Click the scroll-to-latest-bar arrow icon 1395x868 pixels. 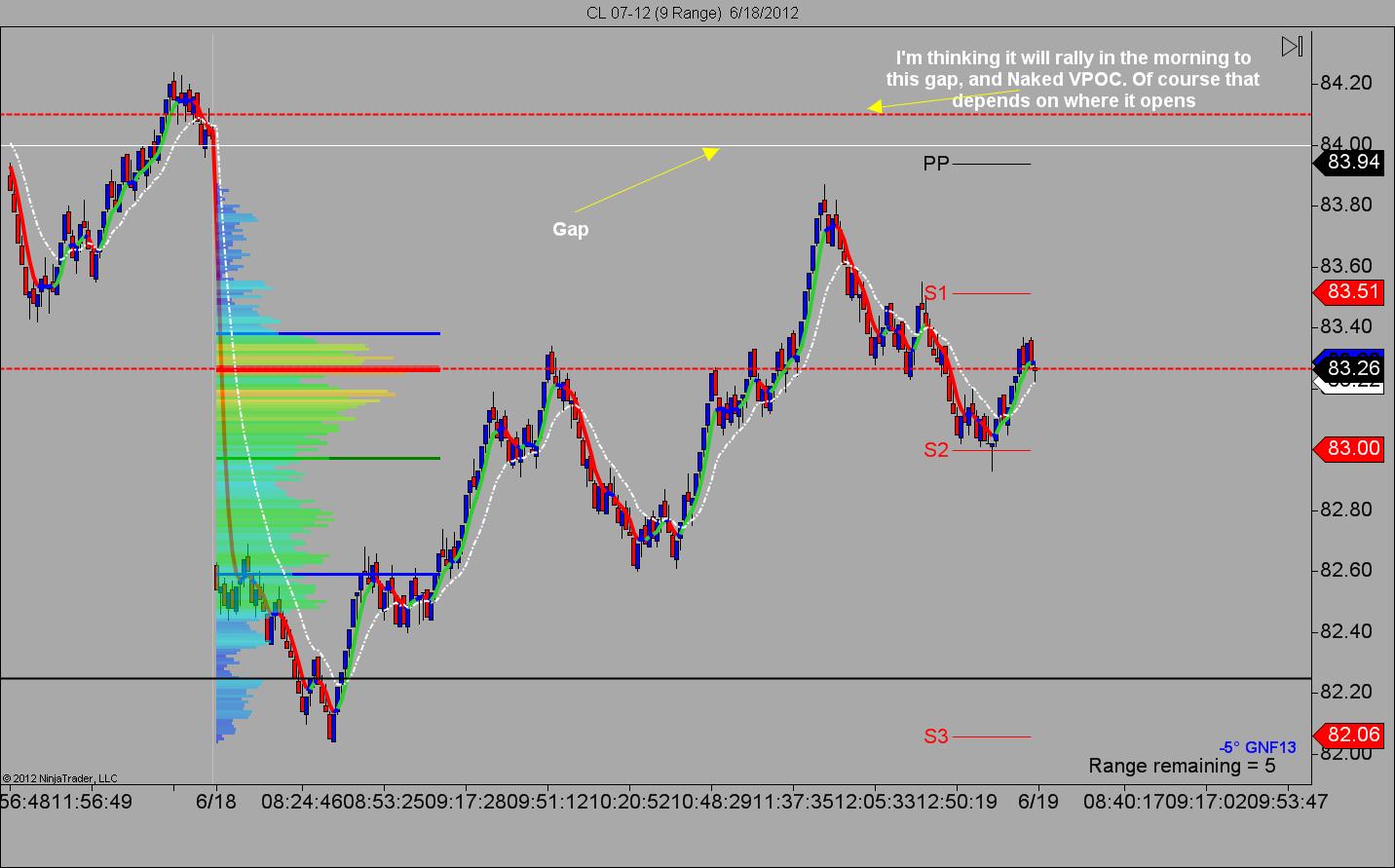pyautogui.click(x=1292, y=47)
